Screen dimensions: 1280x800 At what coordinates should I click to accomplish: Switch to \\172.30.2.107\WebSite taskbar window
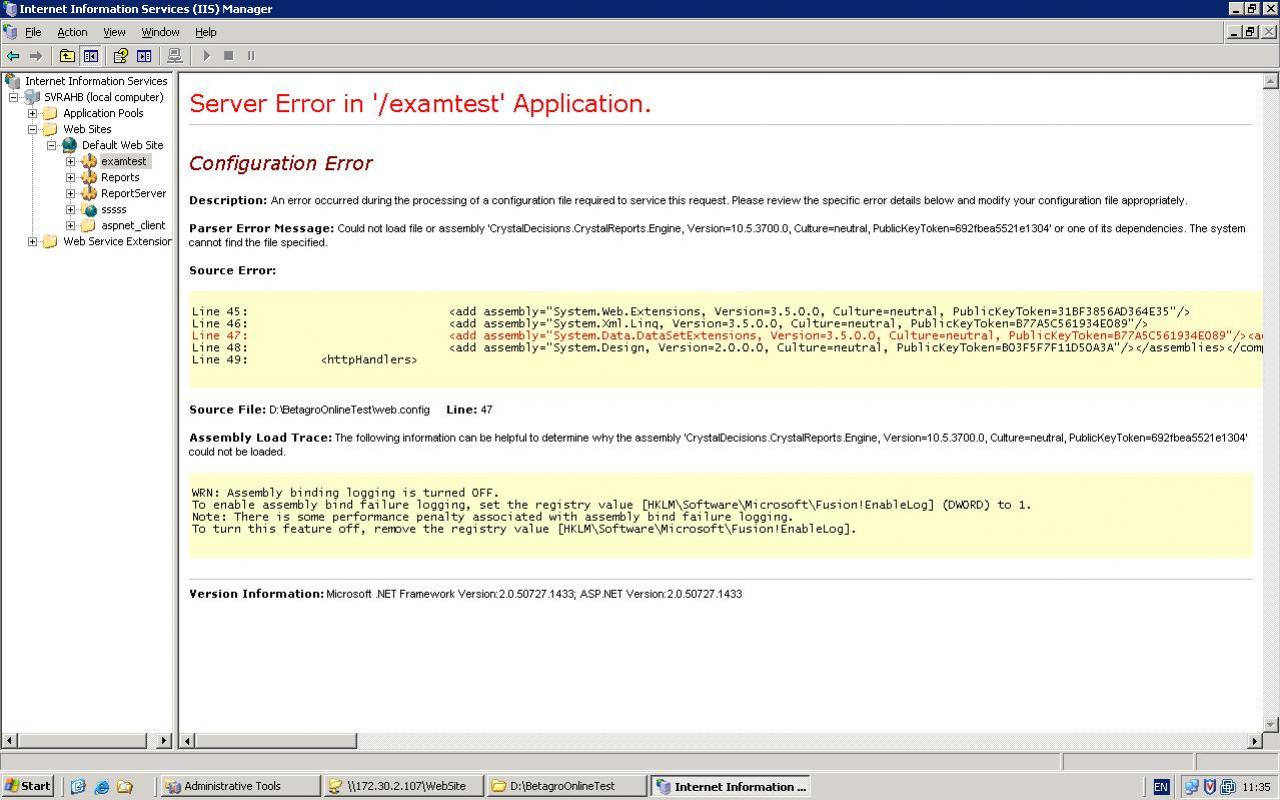coord(404,786)
